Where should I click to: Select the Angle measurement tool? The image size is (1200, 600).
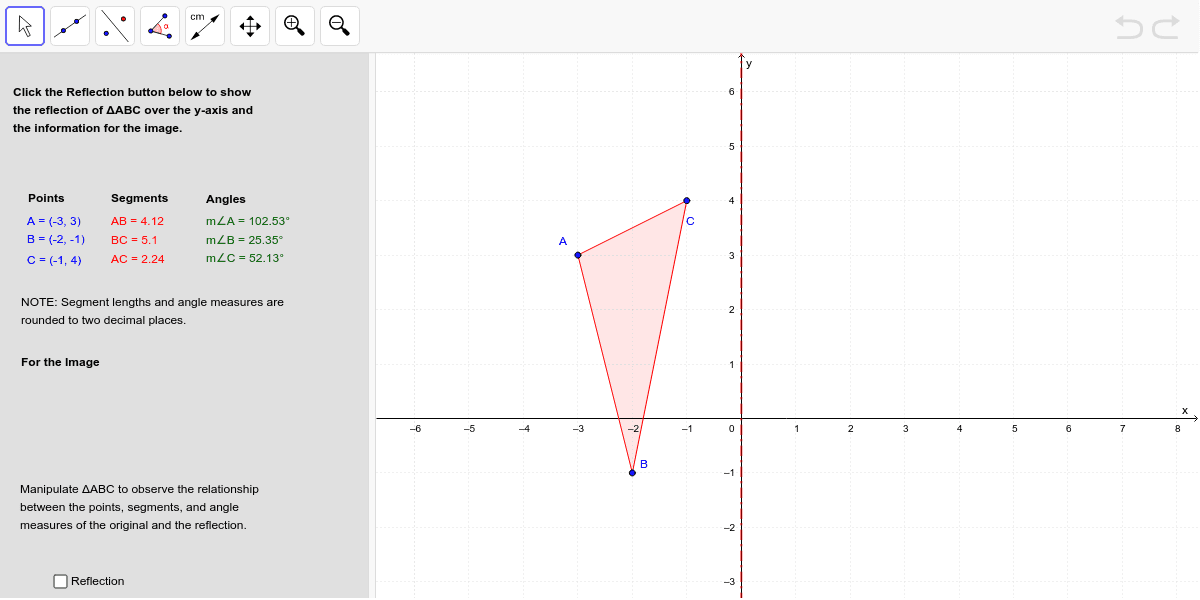(160, 26)
